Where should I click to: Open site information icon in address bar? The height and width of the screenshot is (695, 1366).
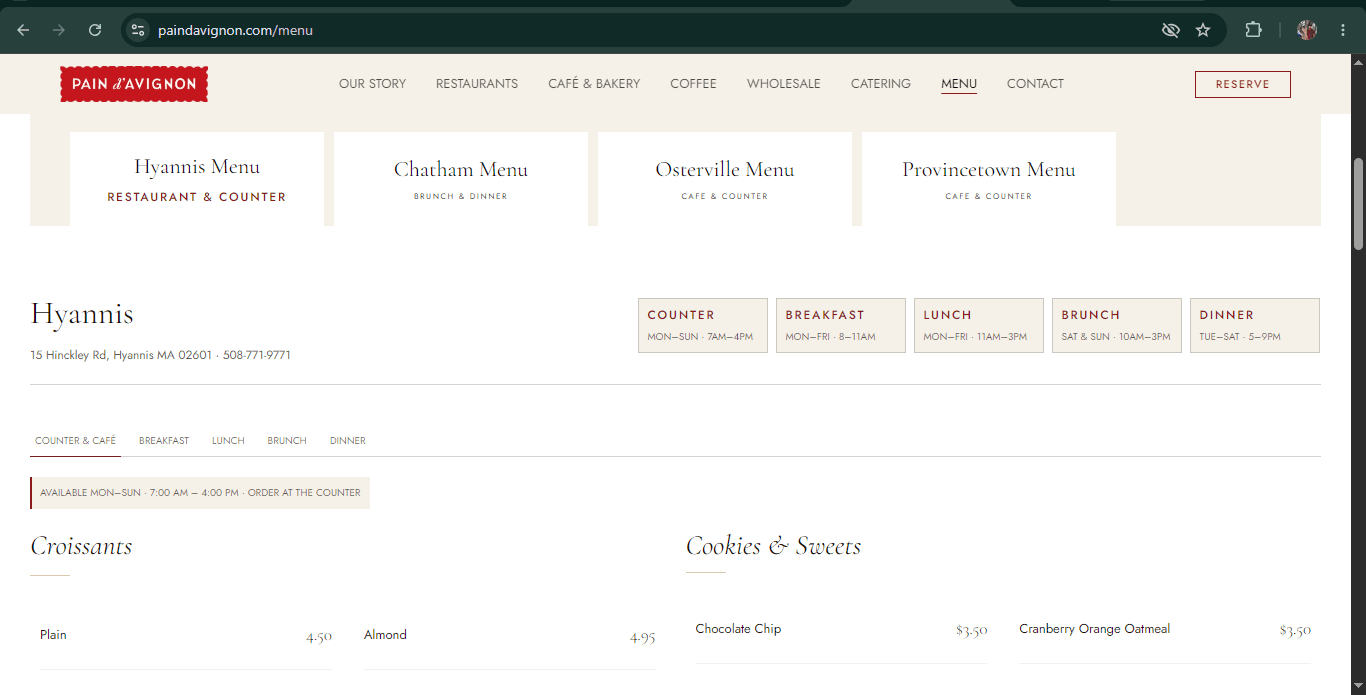pos(138,30)
